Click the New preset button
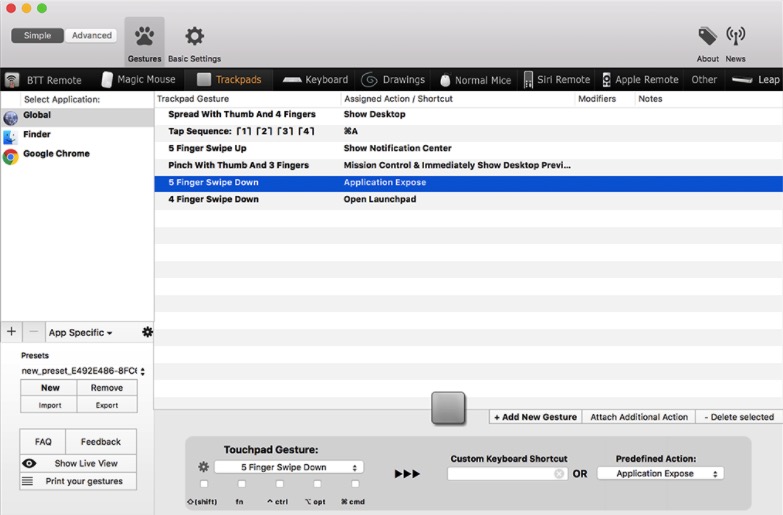This screenshot has height=515, width=783. (49, 388)
